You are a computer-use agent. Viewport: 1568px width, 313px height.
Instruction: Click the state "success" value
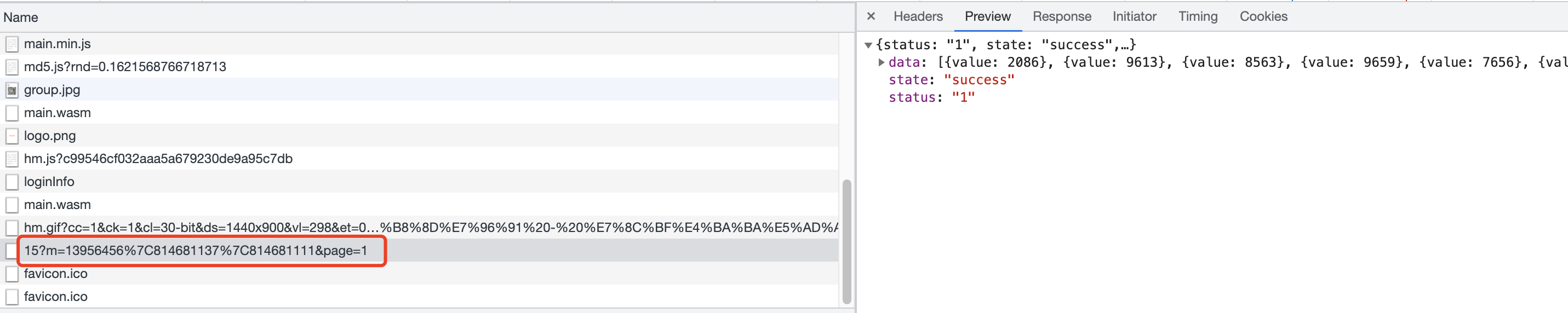click(979, 79)
